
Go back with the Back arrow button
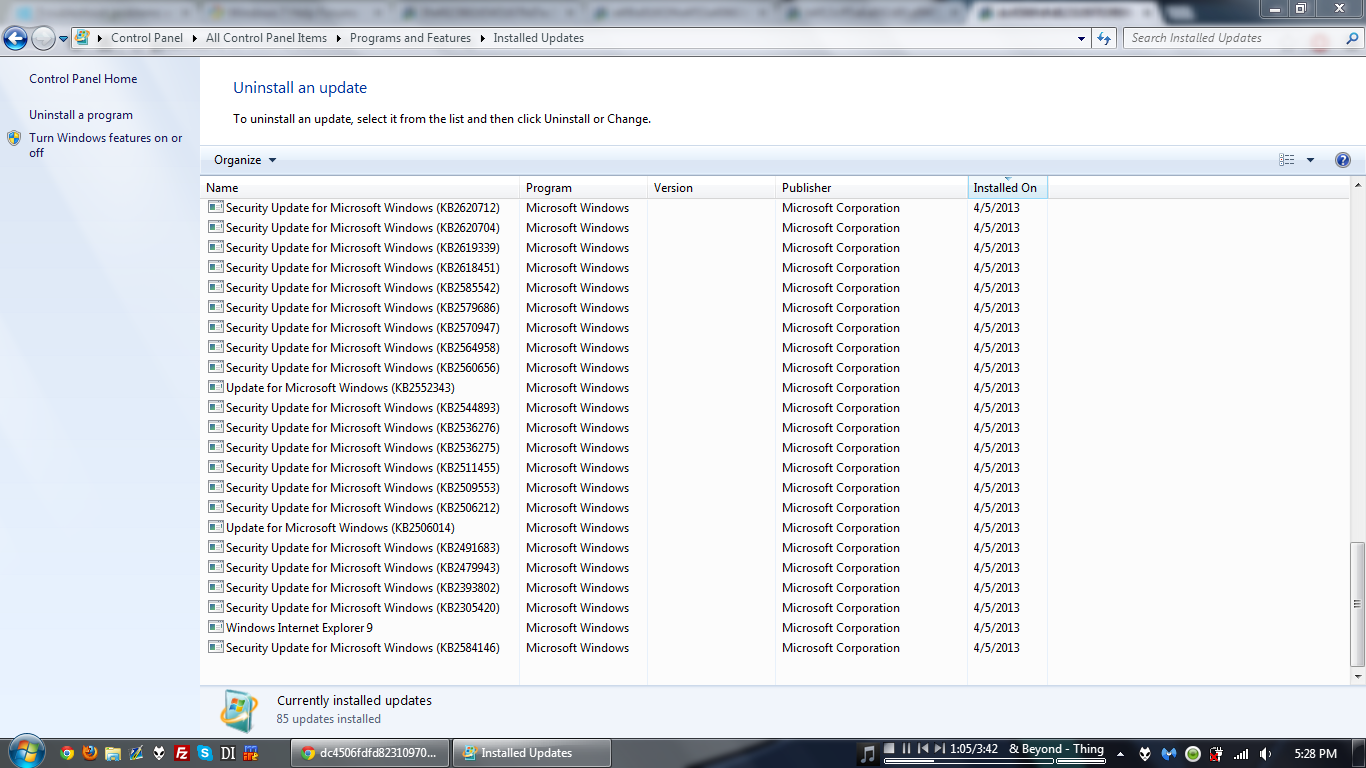pyautogui.click(x=16, y=38)
